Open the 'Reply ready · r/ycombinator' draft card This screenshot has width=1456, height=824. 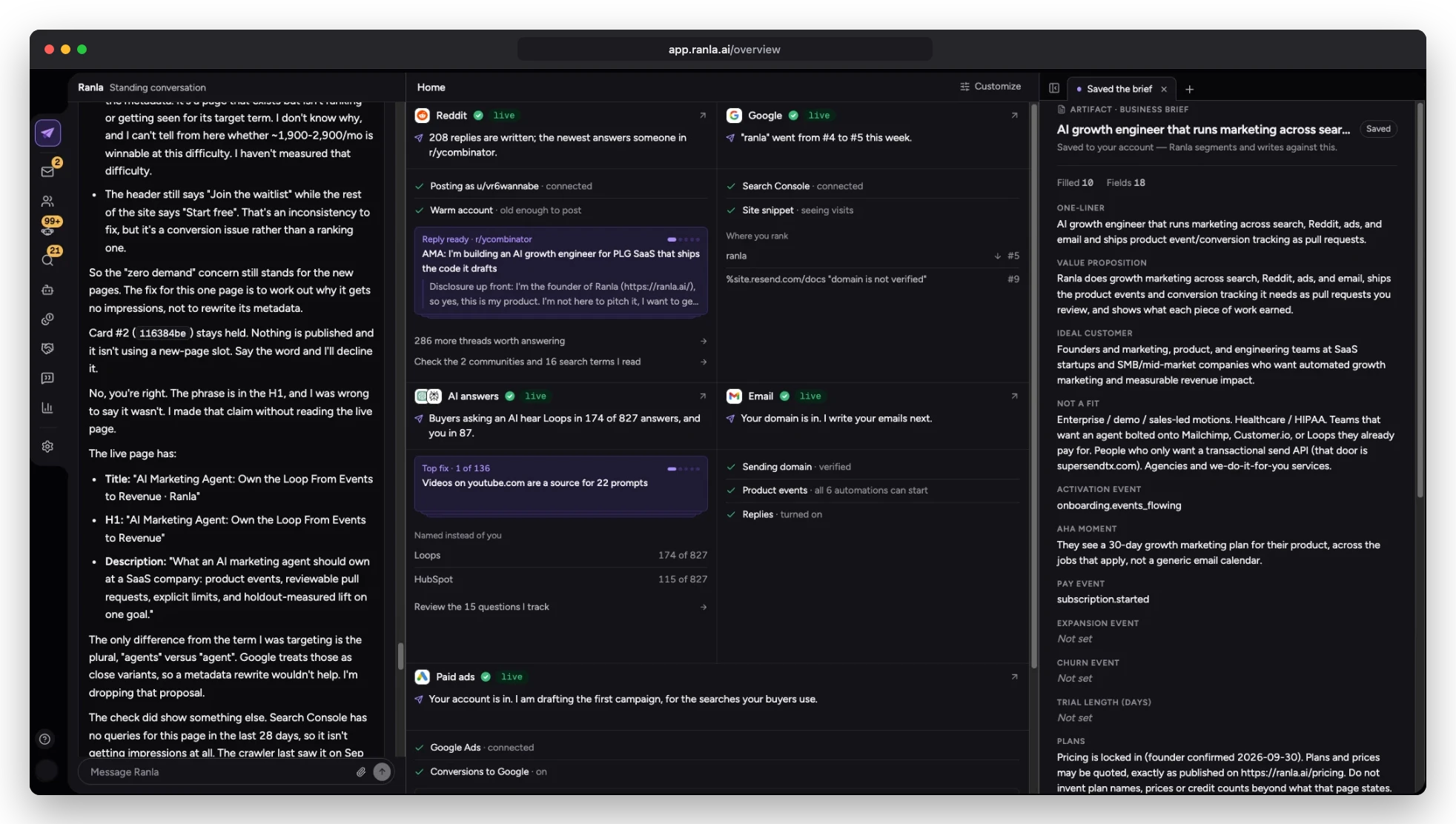(560, 271)
